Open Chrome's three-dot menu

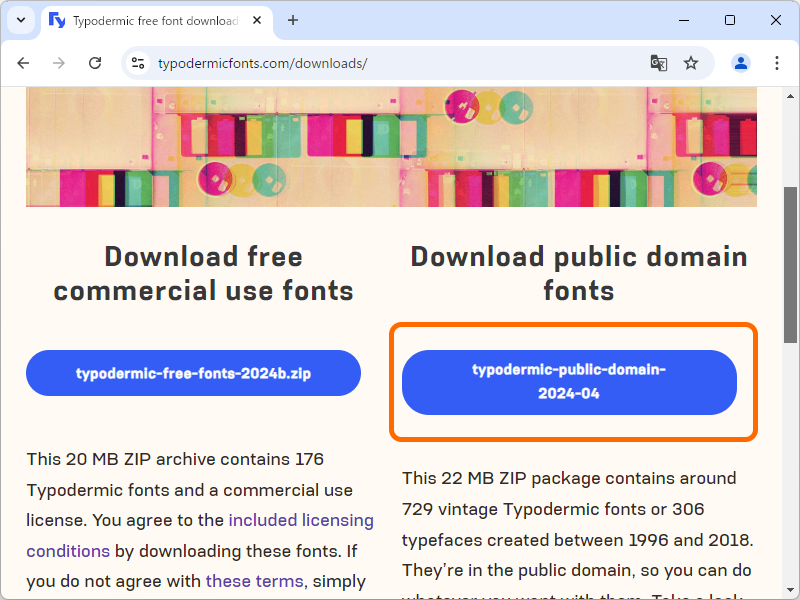(777, 62)
